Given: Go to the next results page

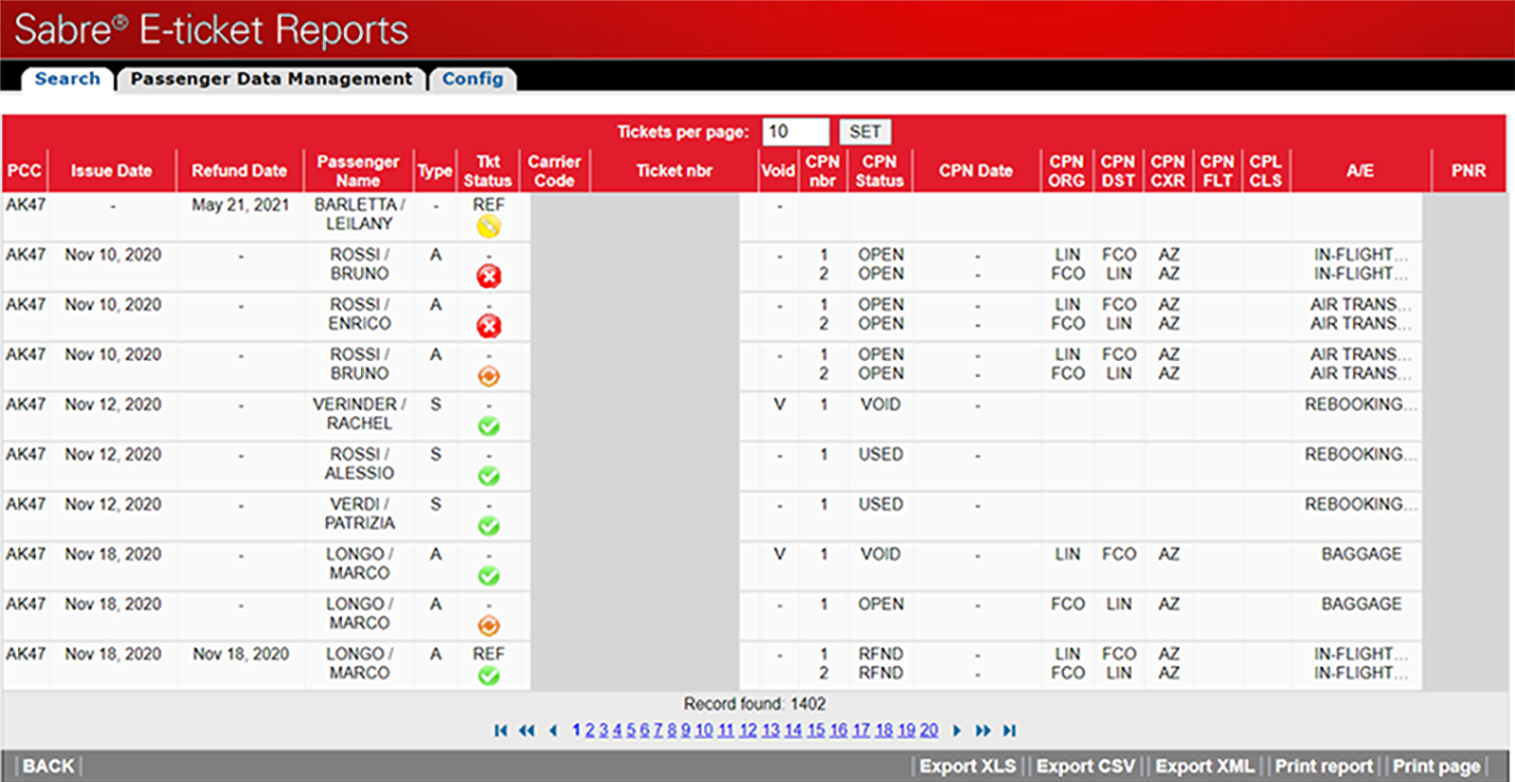Looking at the screenshot, I should pos(957,731).
